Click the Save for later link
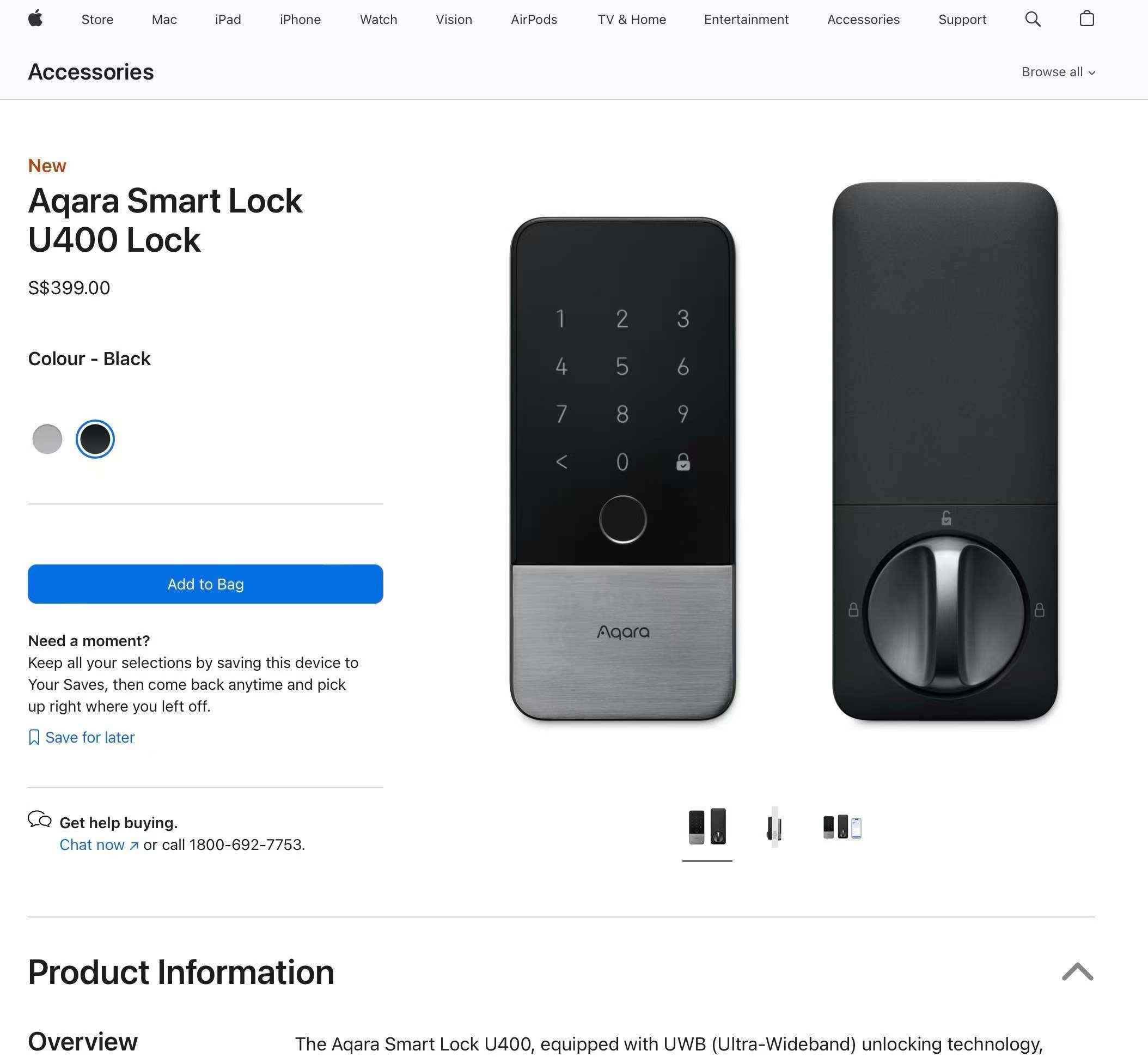 click(x=90, y=737)
